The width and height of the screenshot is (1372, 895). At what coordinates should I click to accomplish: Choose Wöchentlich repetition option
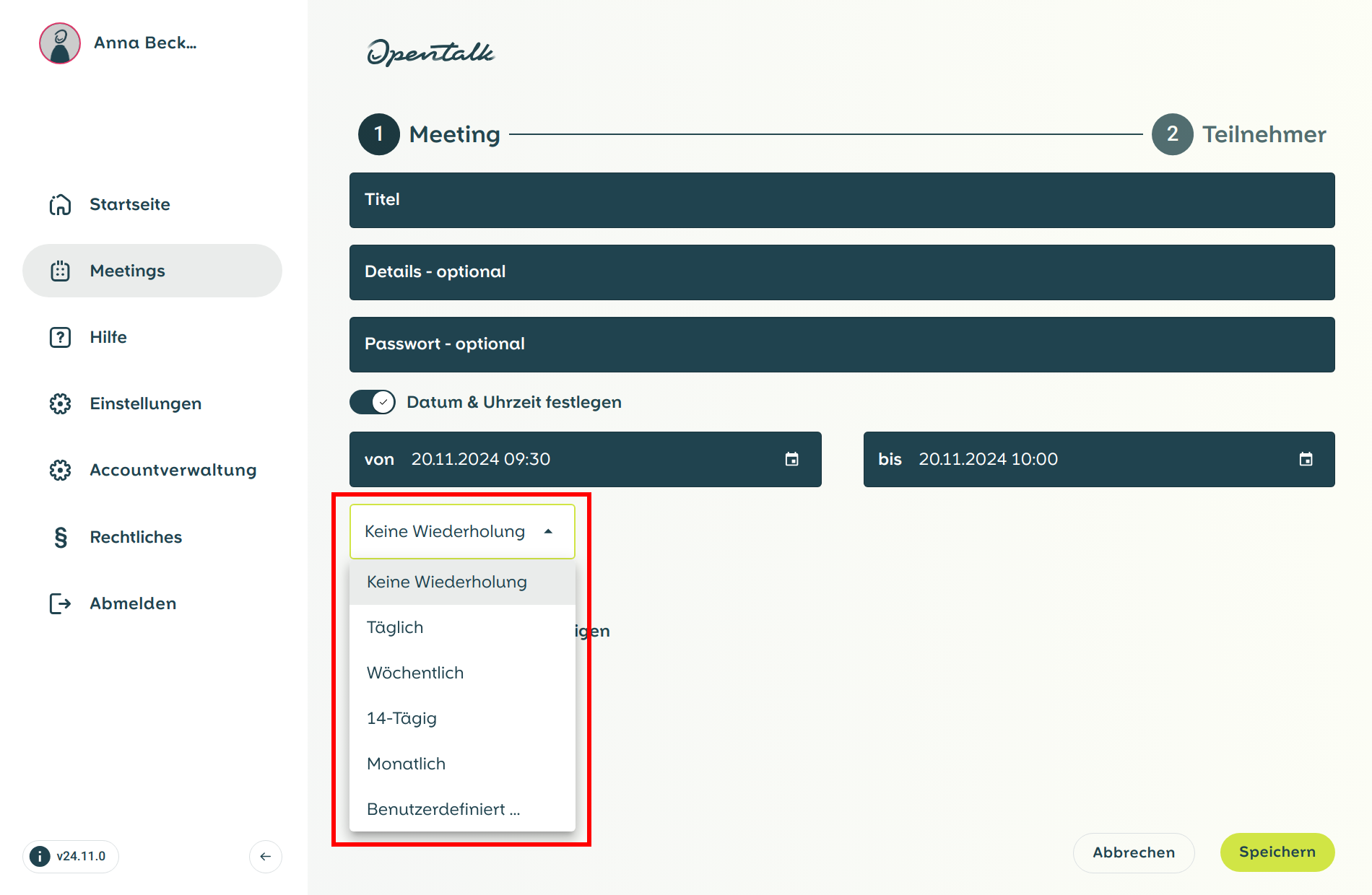coord(415,673)
